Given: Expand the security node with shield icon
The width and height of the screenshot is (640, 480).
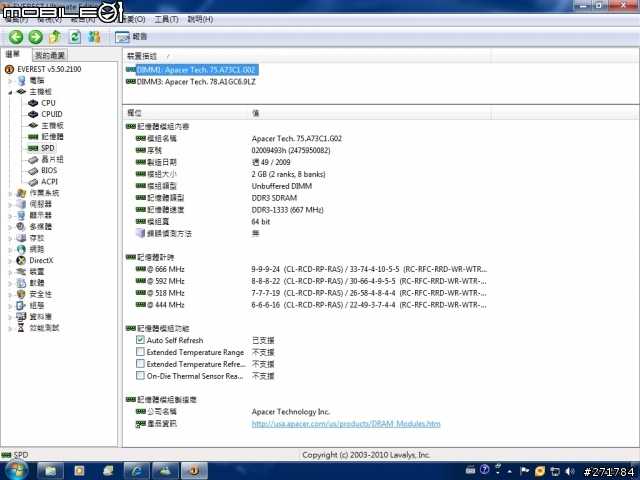Looking at the screenshot, I should 10,294.
